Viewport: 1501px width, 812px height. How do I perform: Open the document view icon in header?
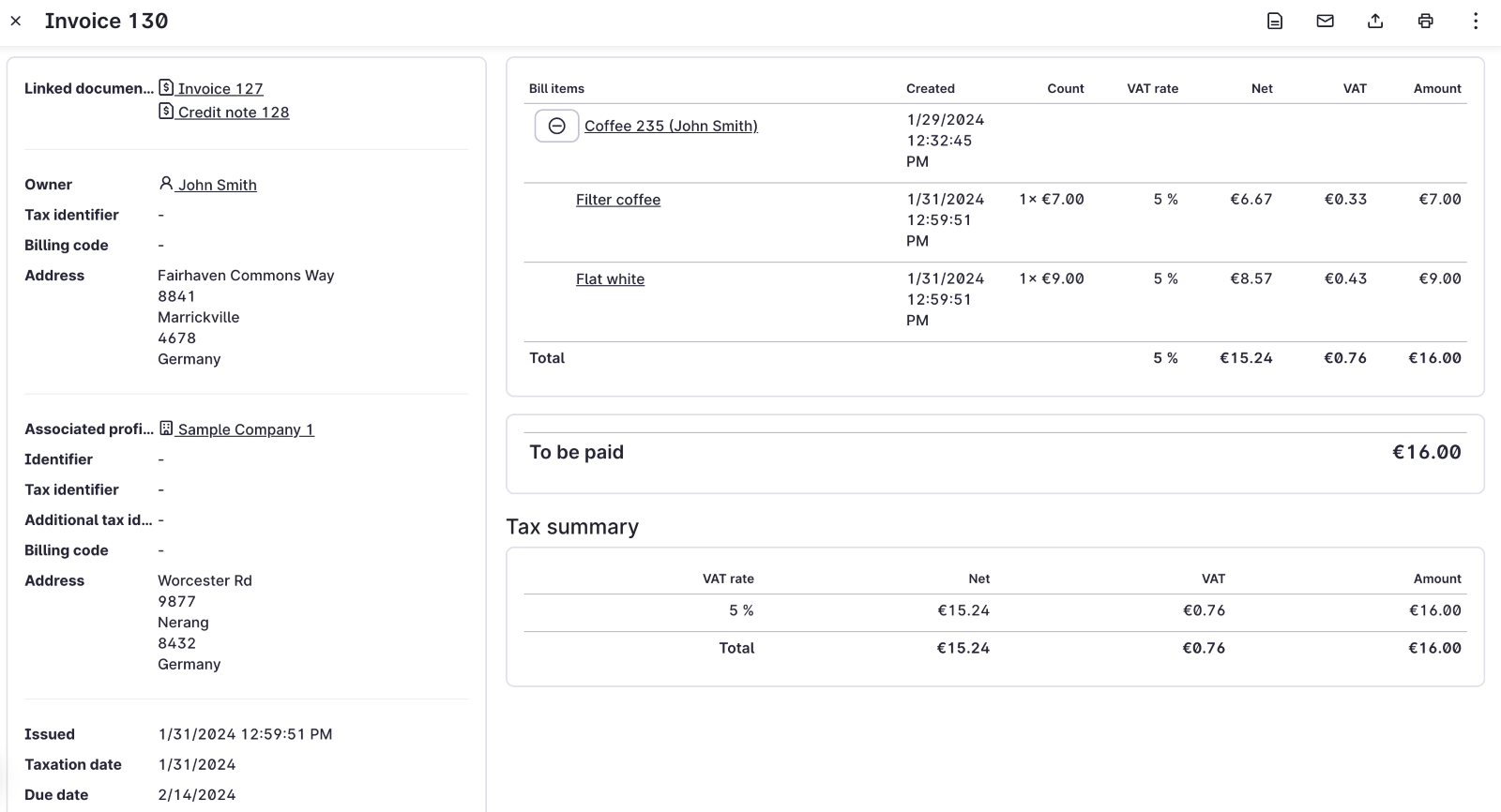tap(1275, 21)
